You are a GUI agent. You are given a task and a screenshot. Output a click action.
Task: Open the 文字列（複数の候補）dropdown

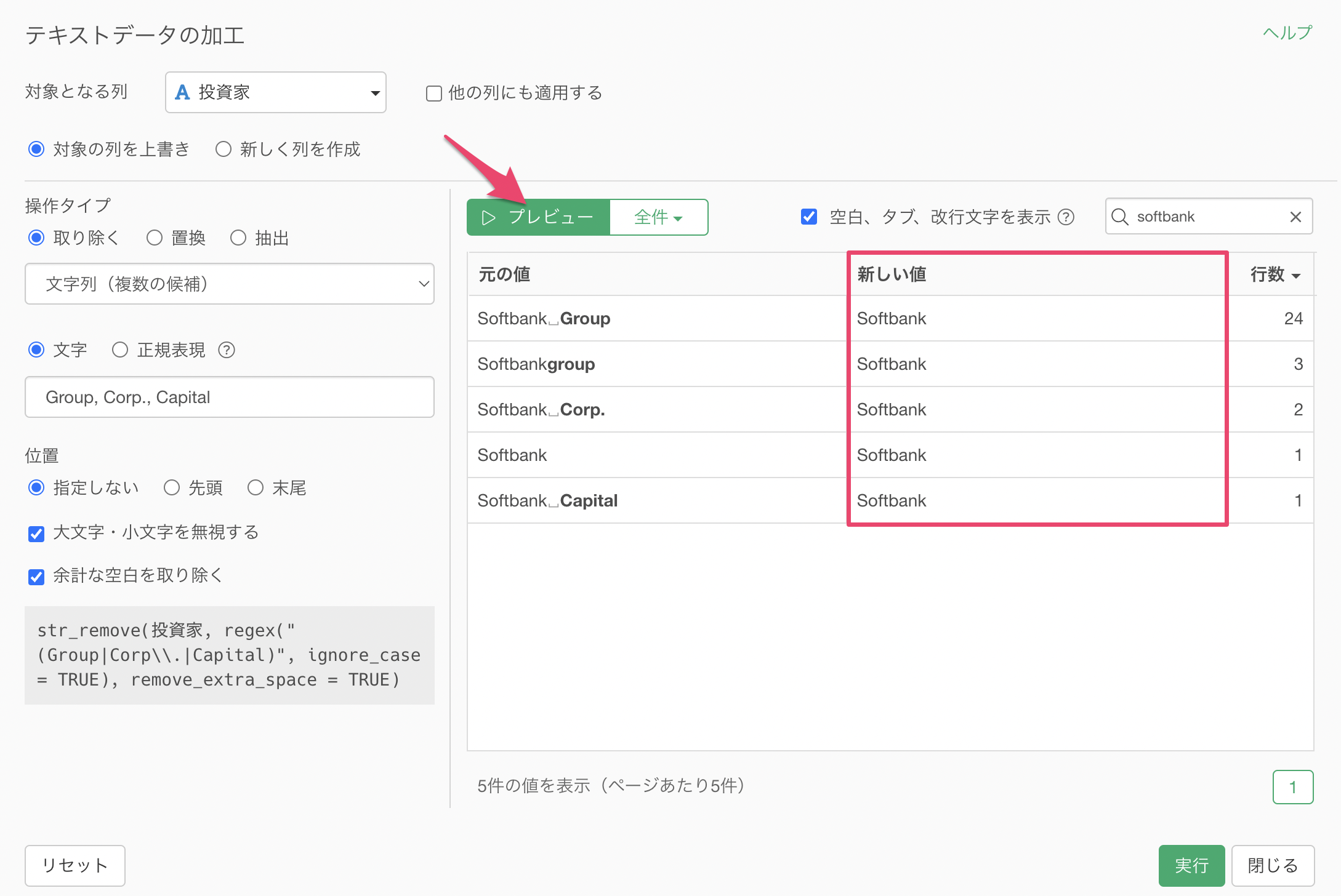[230, 284]
